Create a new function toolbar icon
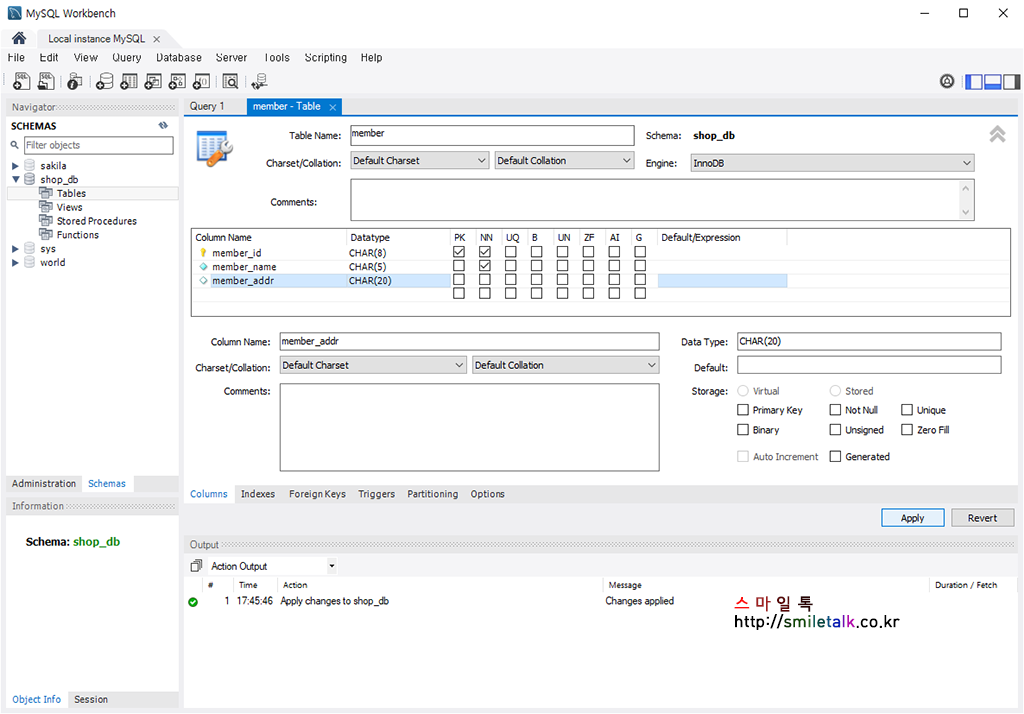Viewport: 1024px width, 714px height. 201,81
